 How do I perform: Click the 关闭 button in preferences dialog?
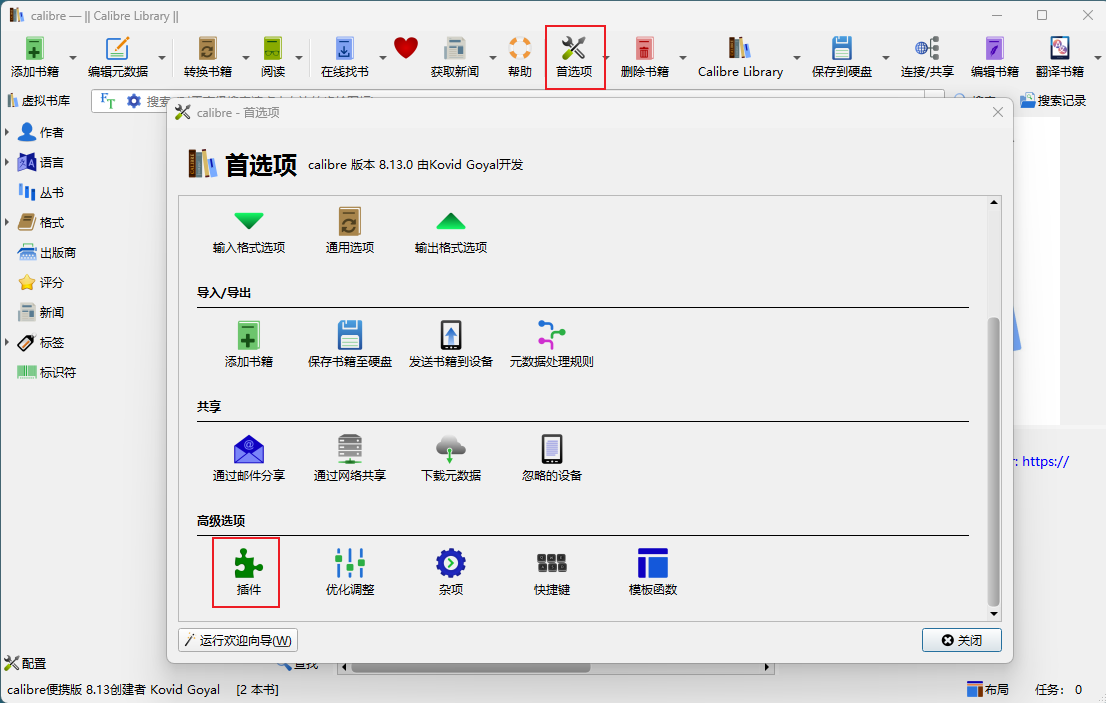pyautogui.click(x=961, y=640)
